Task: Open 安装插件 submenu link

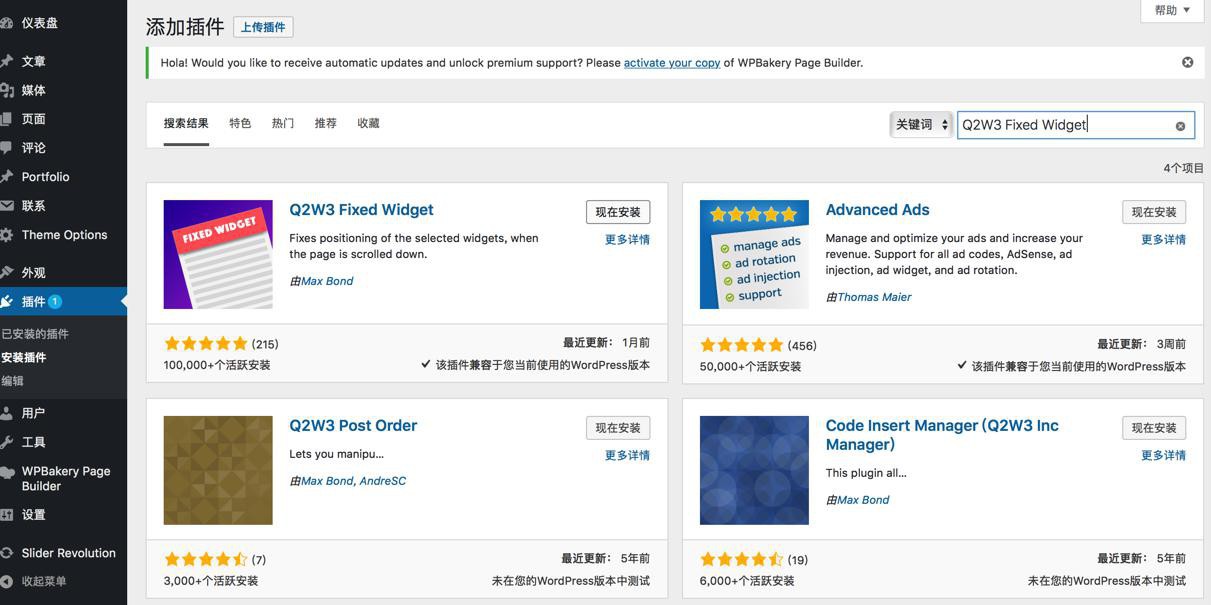Action: [24, 357]
